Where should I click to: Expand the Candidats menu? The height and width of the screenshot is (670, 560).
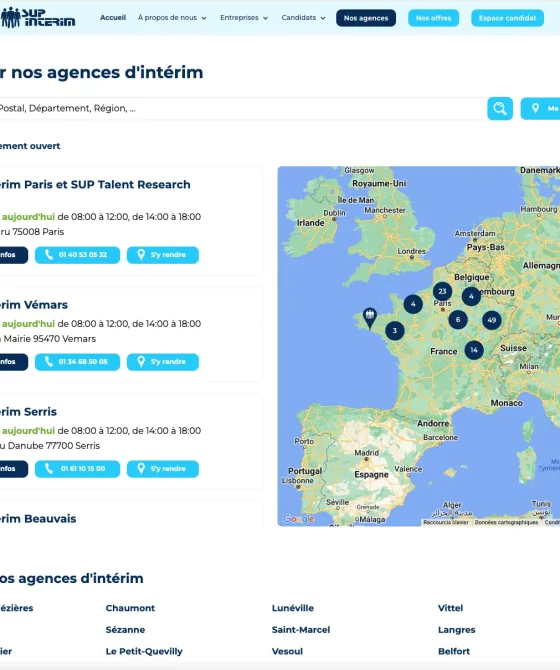303,18
